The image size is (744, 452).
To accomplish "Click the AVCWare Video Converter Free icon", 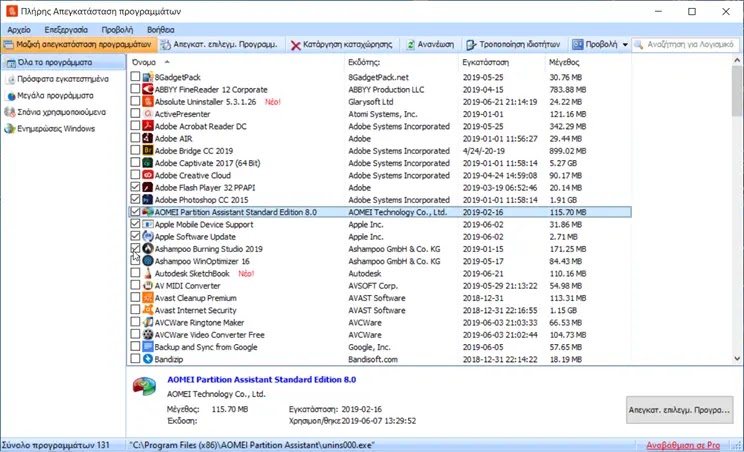I will point(148,335).
